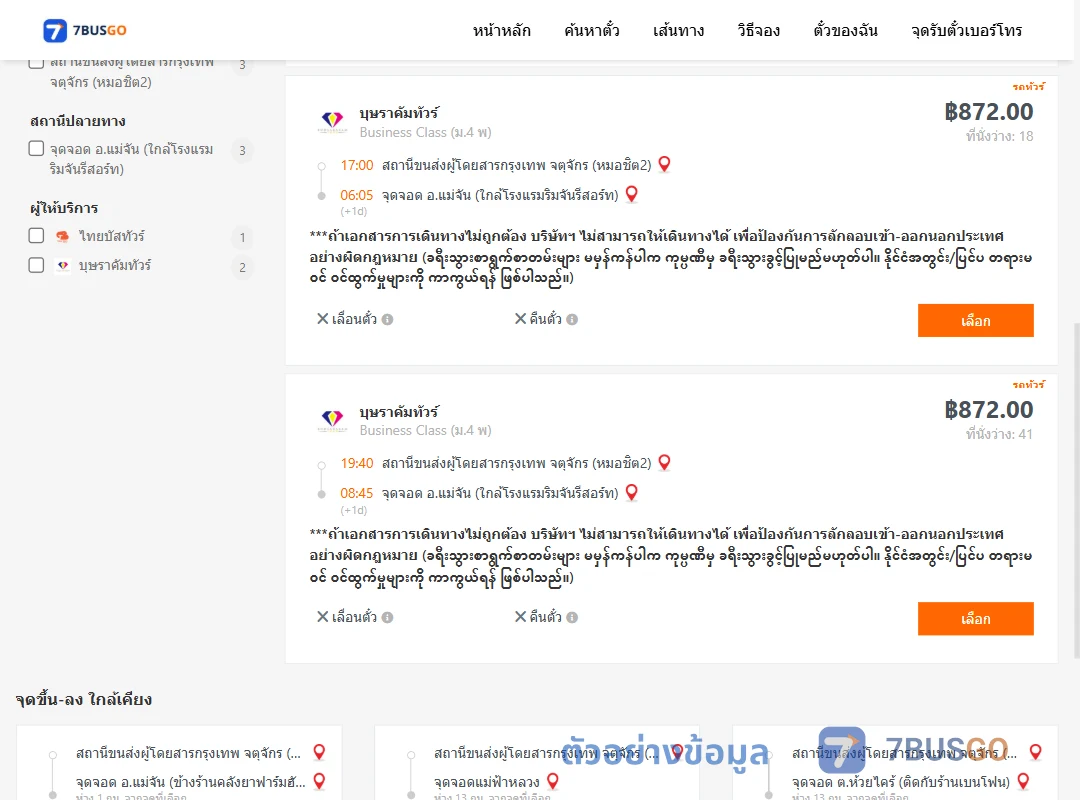This screenshot has height=800, width=1080.
Task: Open the 7BUSGO logo home link
Action: tap(85, 30)
